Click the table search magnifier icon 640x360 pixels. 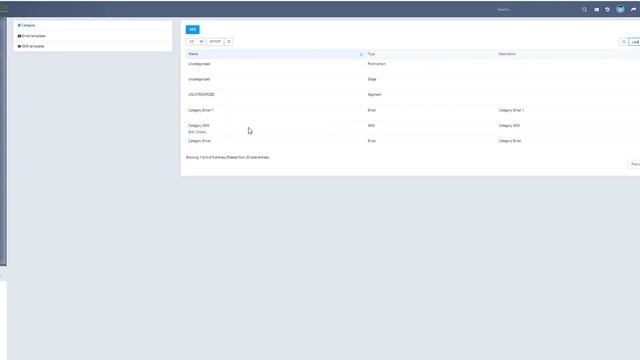tap(624, 42)
